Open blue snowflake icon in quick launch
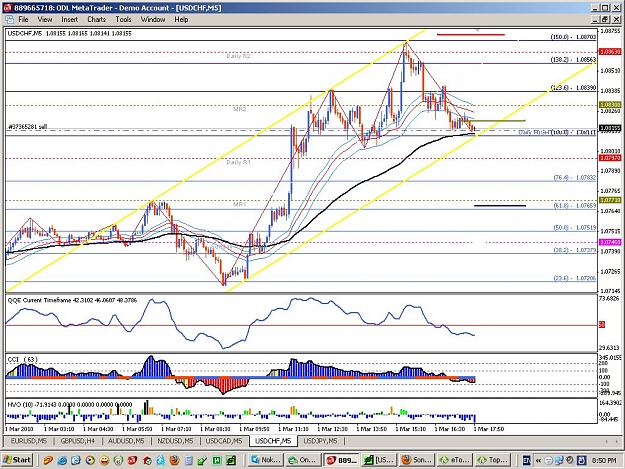Screen dimensions: 625x469 click(x=160, y=461)
